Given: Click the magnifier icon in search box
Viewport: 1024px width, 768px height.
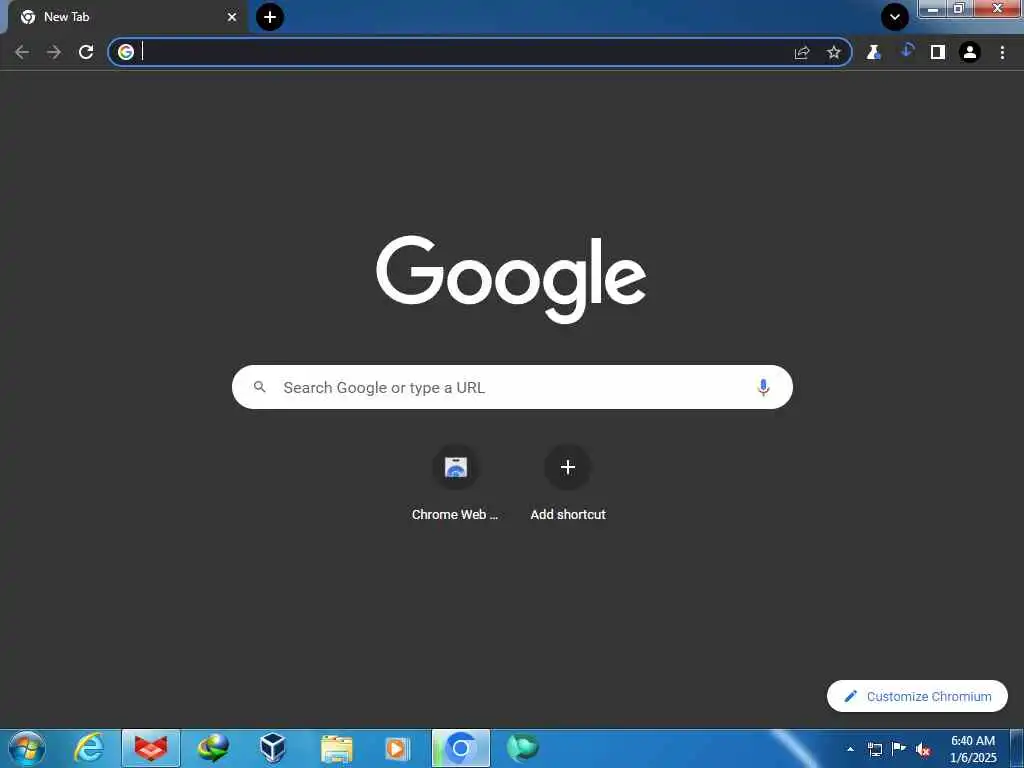Looking at the screenshot, I should tap(260, 387).
